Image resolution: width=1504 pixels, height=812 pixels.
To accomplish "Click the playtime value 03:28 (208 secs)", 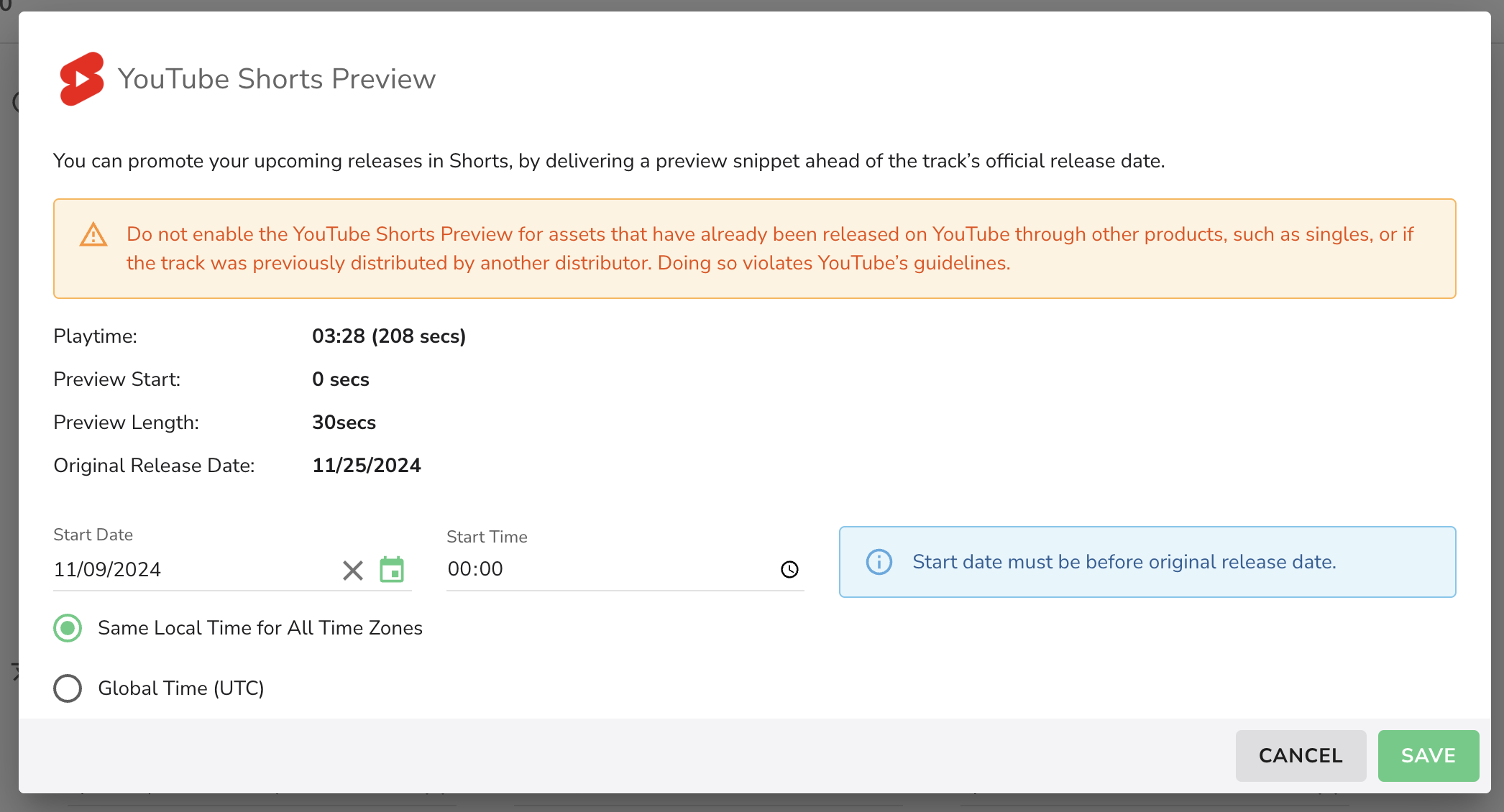I will point(389,336).
